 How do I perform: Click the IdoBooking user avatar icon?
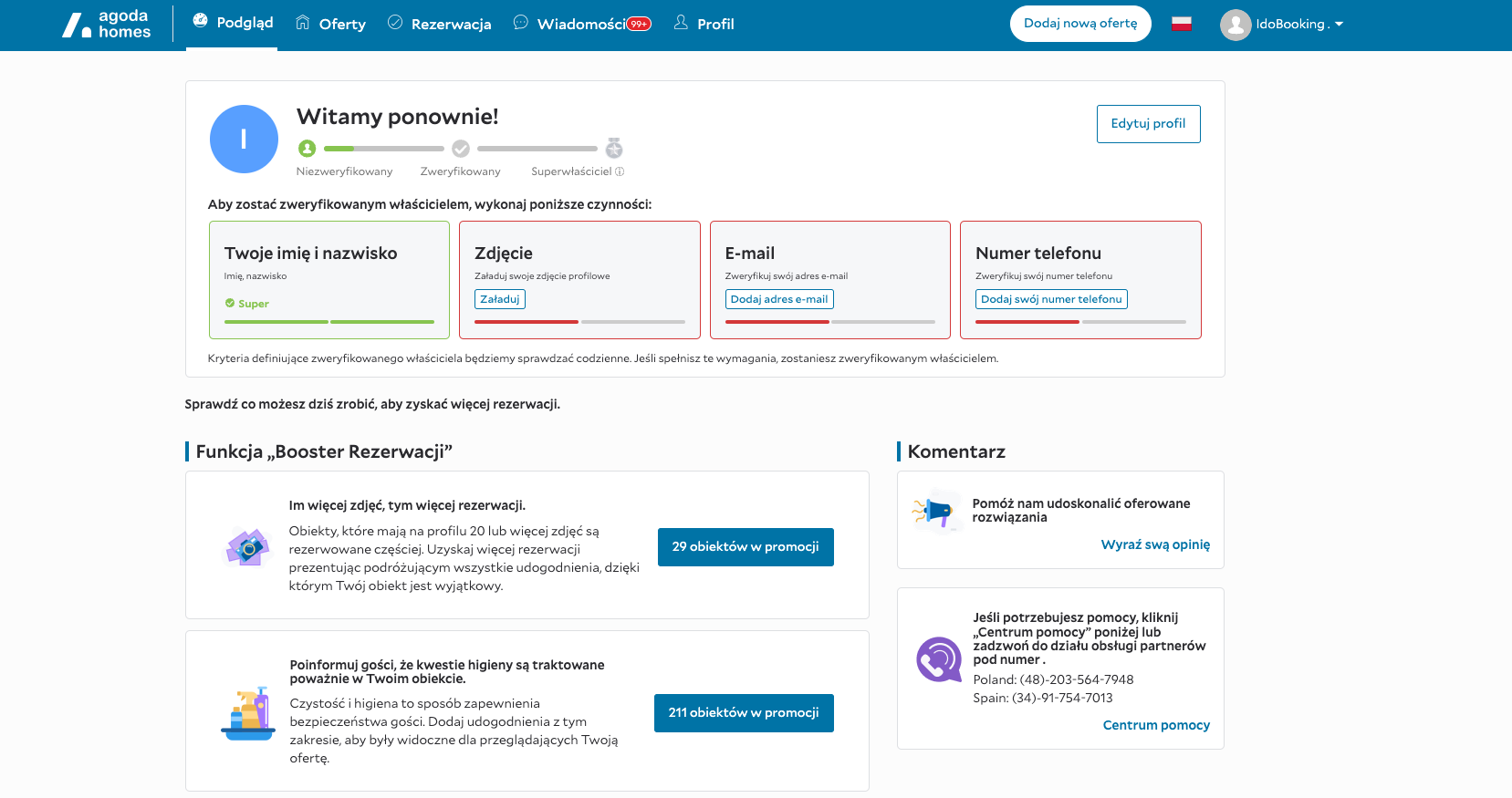pos(1236,25)
